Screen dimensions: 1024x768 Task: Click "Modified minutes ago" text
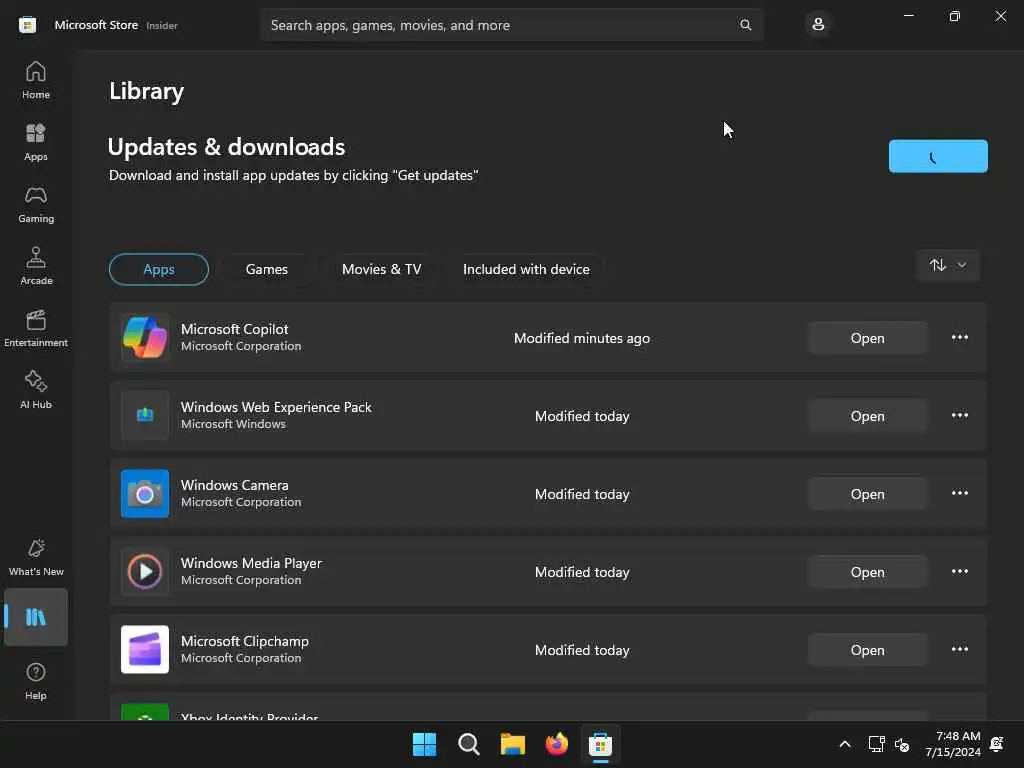coord(582,338)
